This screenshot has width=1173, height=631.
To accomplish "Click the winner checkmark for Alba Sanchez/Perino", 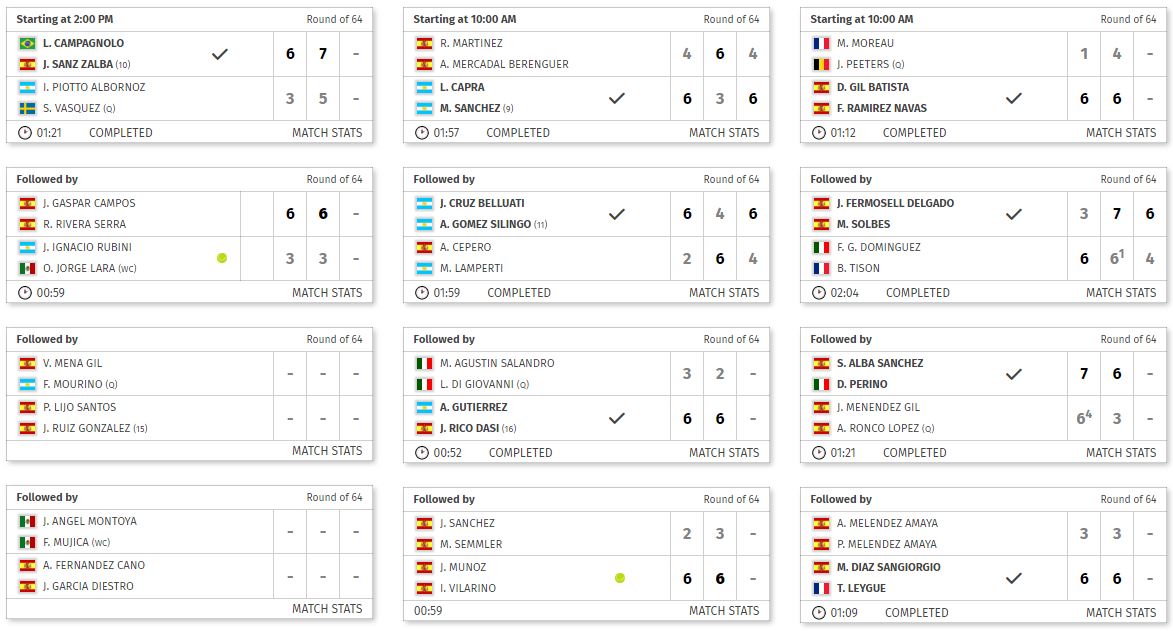I will click(1014, 374).
